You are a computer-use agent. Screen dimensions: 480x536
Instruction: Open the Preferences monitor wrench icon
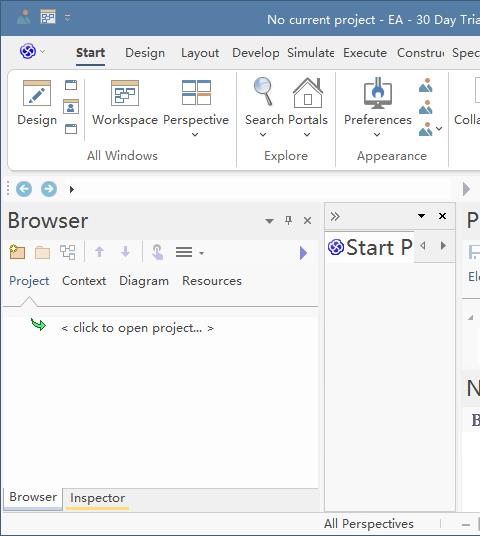(377, 93)
